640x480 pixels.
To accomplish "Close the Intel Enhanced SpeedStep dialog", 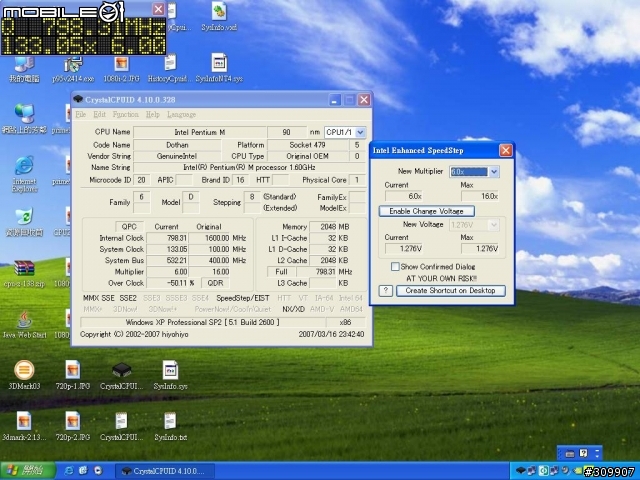I will pyautogui.click(x=506, y=151).
